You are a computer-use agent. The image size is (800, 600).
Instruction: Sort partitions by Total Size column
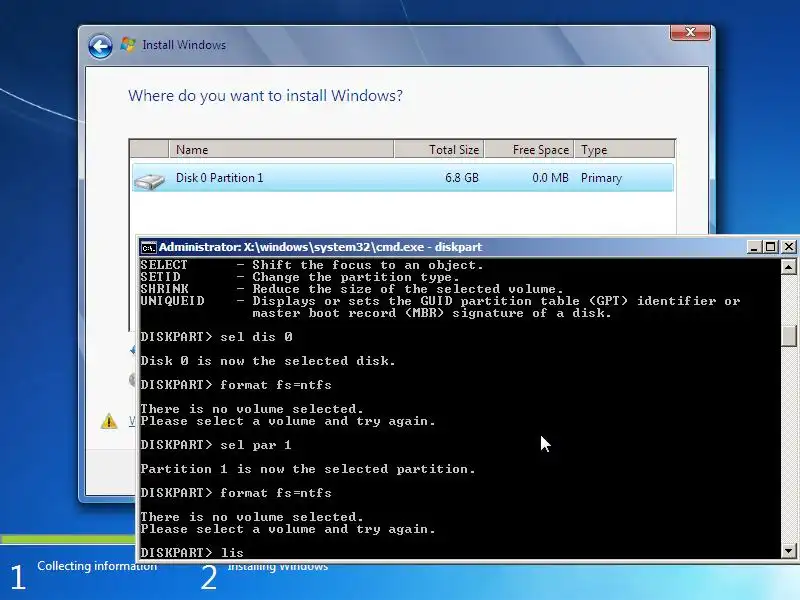click(439, 149)
